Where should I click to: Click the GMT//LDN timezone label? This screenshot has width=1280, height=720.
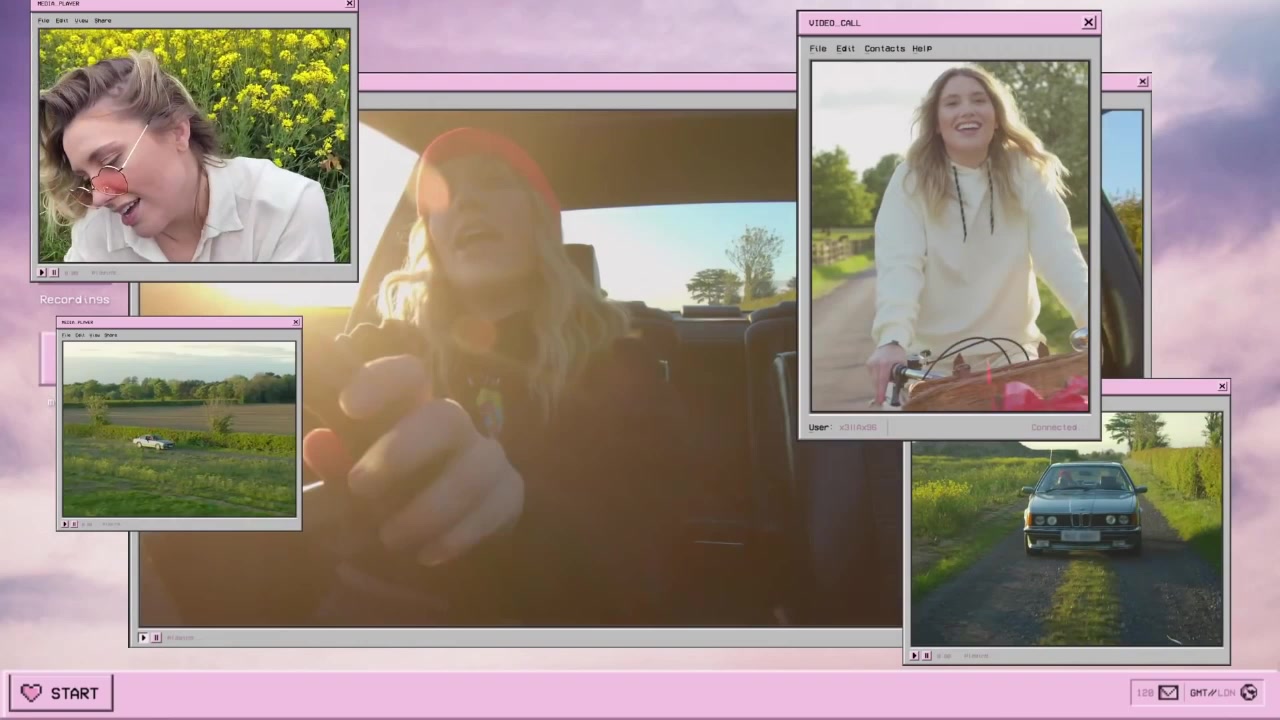coord(1212,692)
